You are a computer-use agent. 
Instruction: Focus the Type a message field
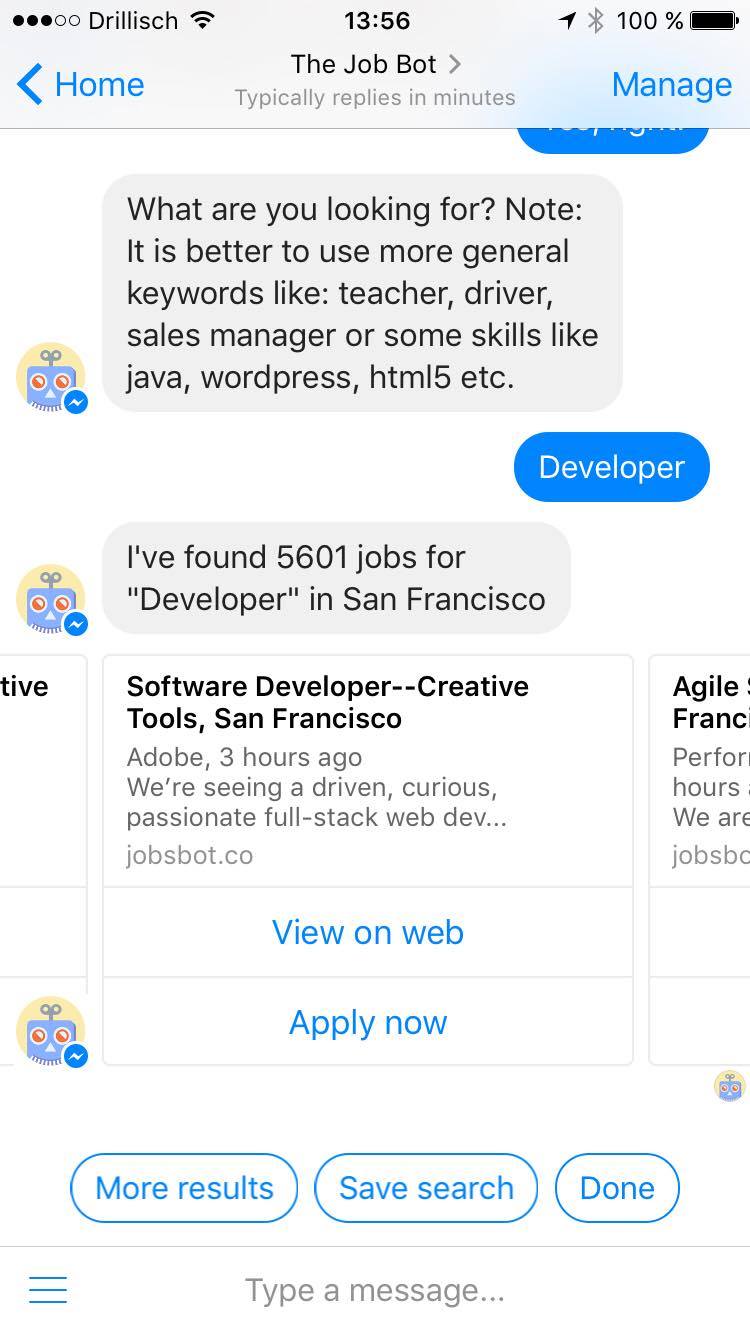click(375, 1290)
